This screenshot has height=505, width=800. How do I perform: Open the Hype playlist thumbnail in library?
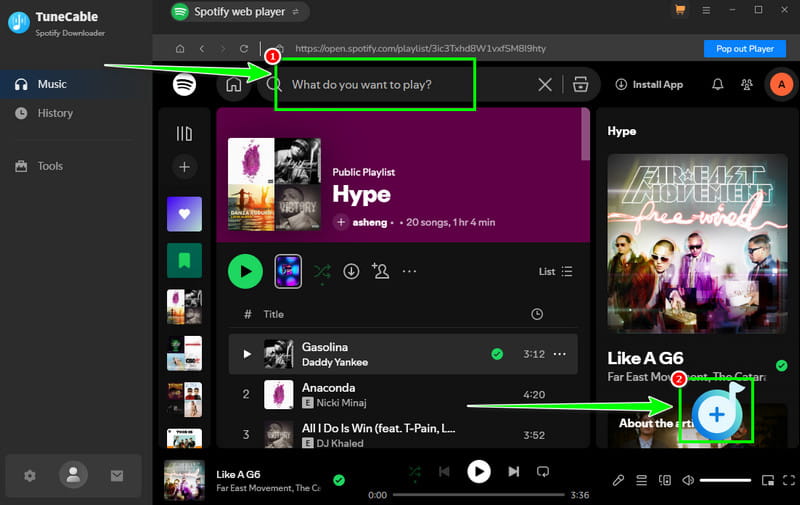click(x=184, y=307)
